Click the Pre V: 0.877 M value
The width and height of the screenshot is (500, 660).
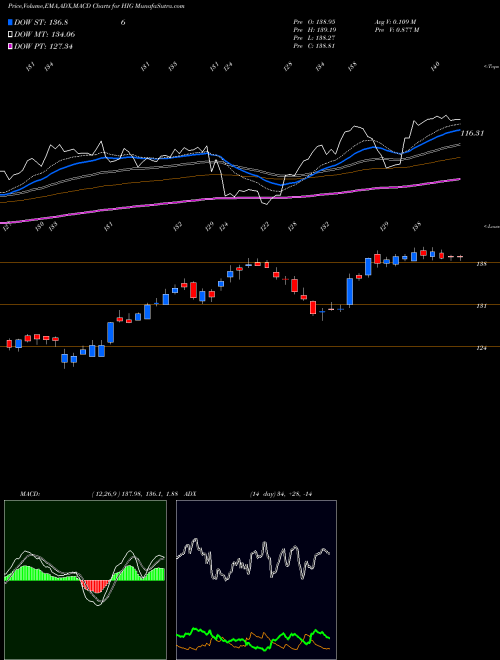tap(397, 30)
